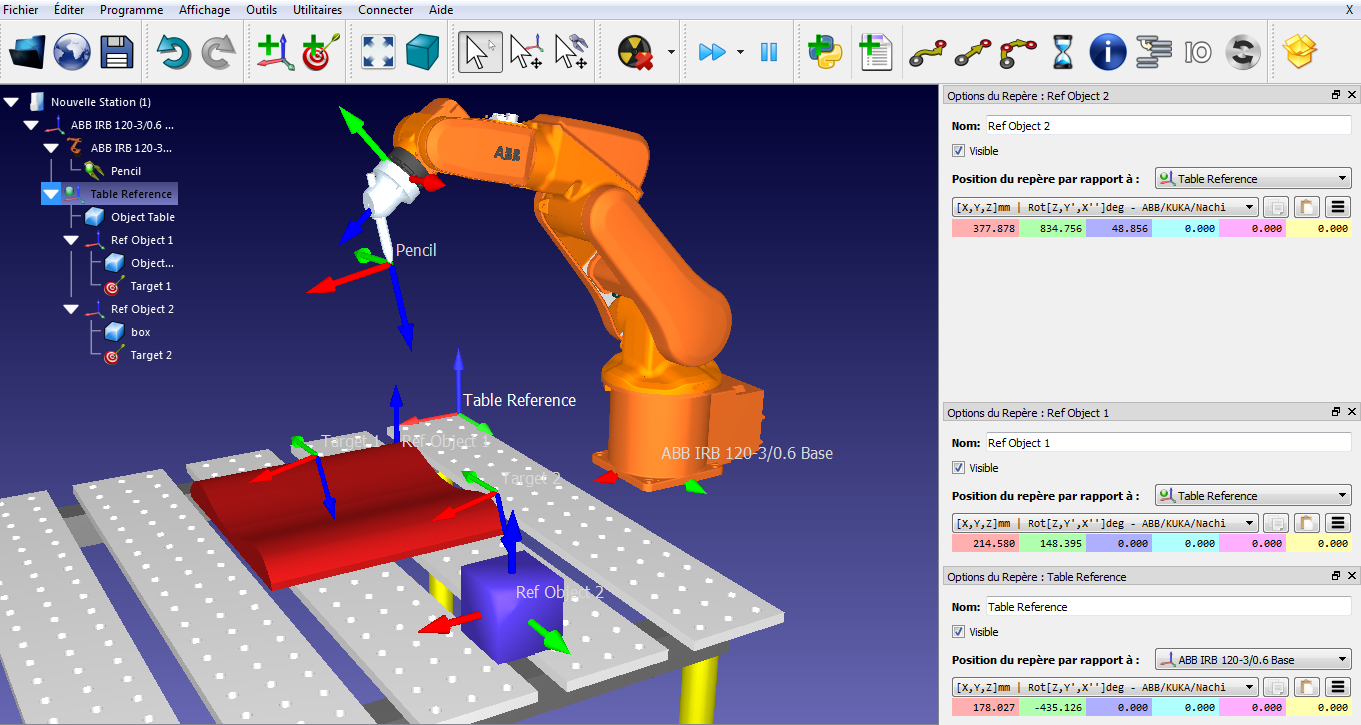
Task: Activate move reference frame cursor tool
Action: (x=525, y=51)
